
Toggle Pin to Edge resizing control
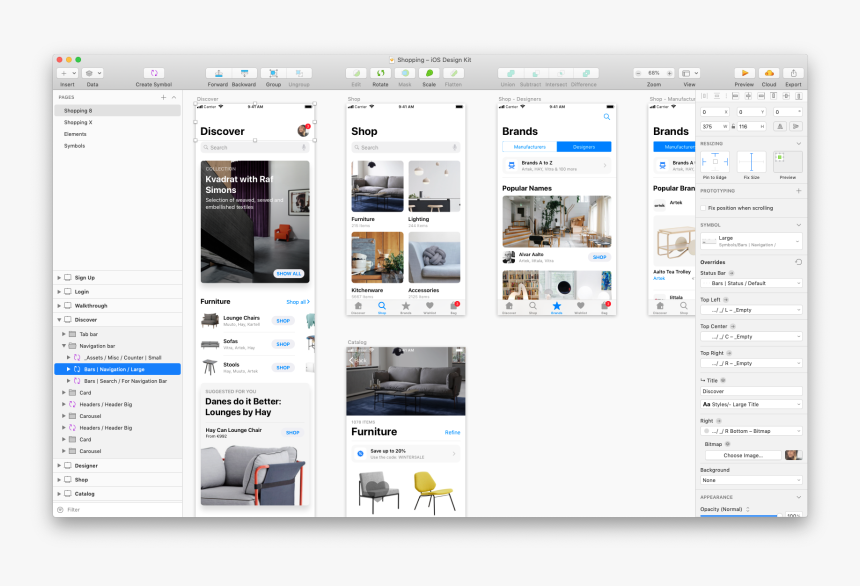click(714, 161)
